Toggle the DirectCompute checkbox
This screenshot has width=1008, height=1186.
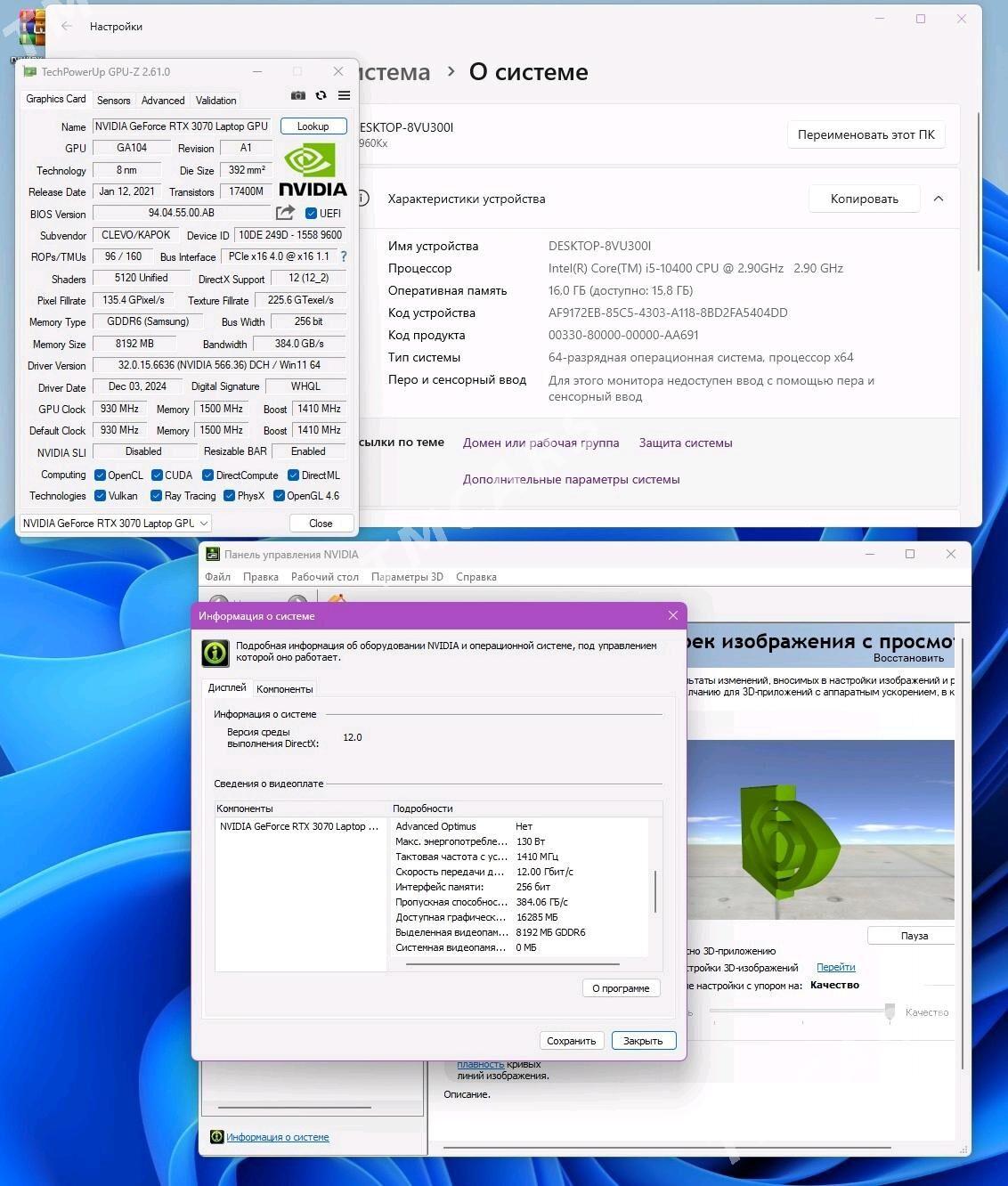(x=207, y=475)
